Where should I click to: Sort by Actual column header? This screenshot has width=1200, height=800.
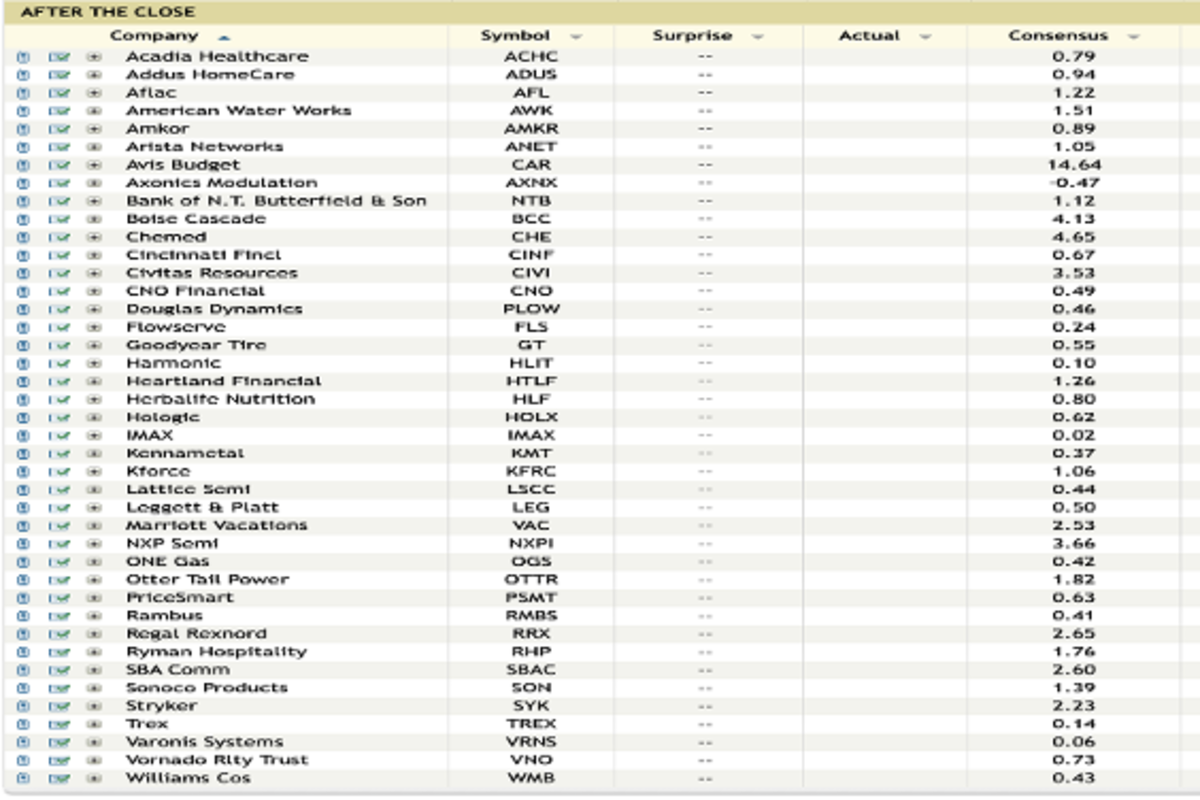869,36
